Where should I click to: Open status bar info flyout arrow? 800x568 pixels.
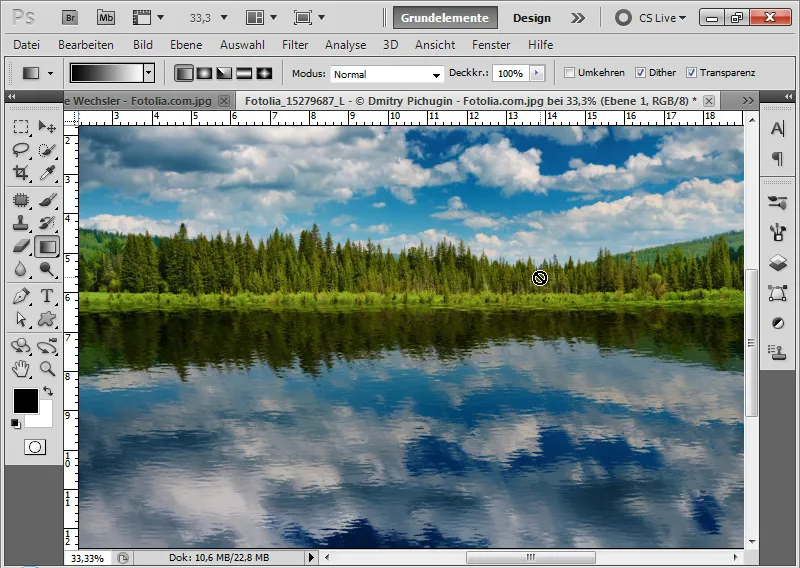(x=311, y=557)
